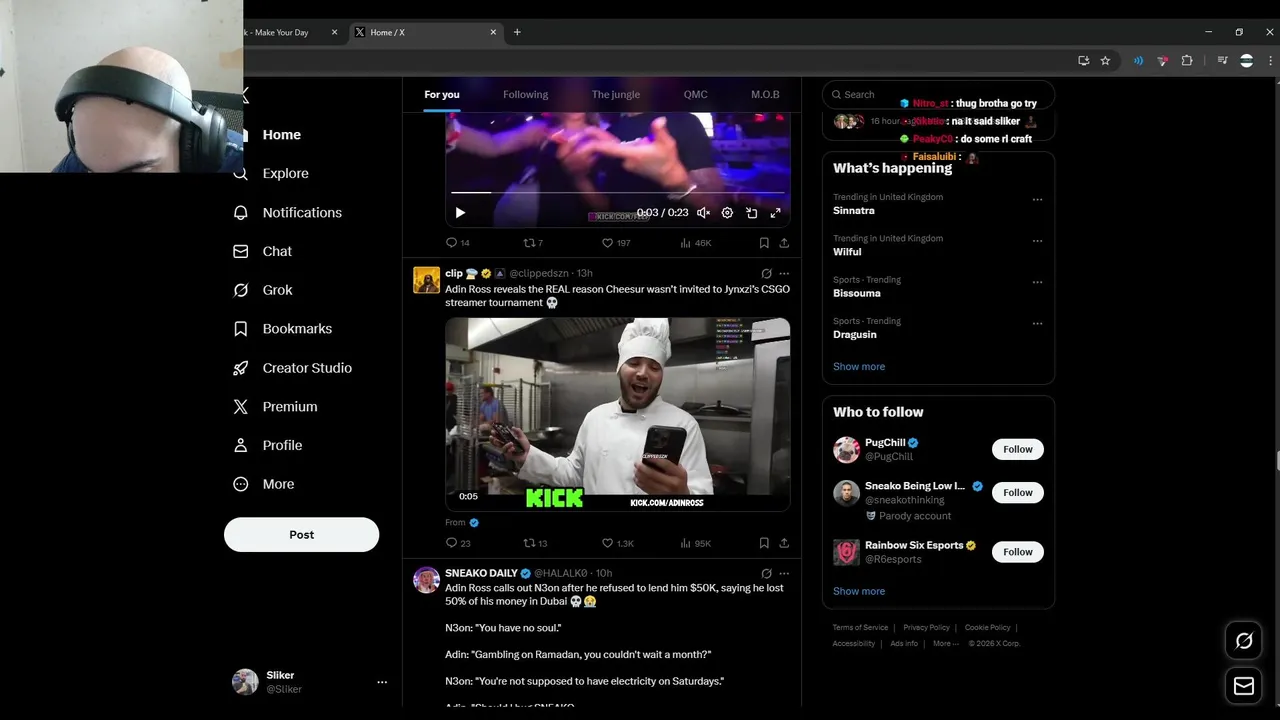Play the top video

click(x=460, y=213)
